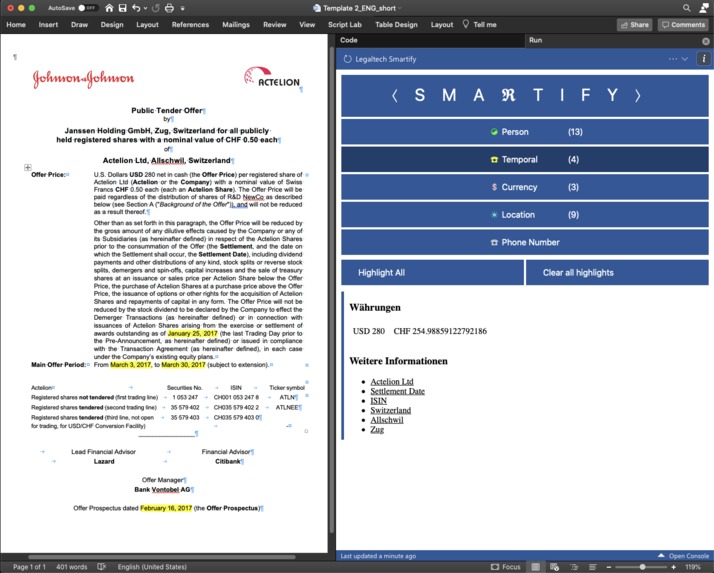Screen dimensions: 714x573
Task: Switch to Print Layout view icon
Action: point(535,567)
